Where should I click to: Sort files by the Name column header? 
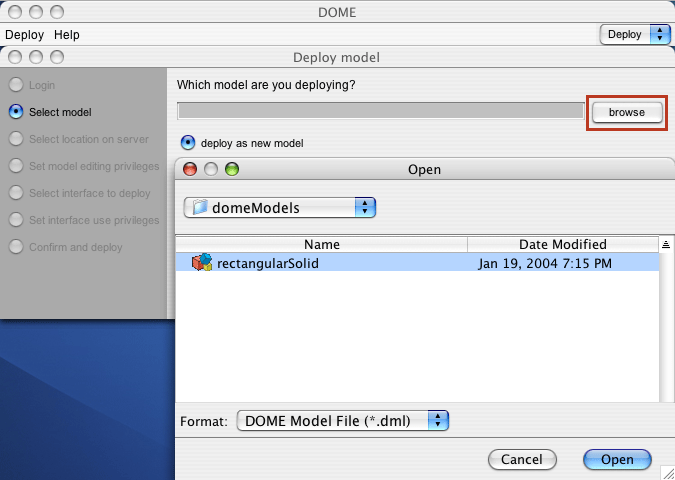click(x=322, y=244)
